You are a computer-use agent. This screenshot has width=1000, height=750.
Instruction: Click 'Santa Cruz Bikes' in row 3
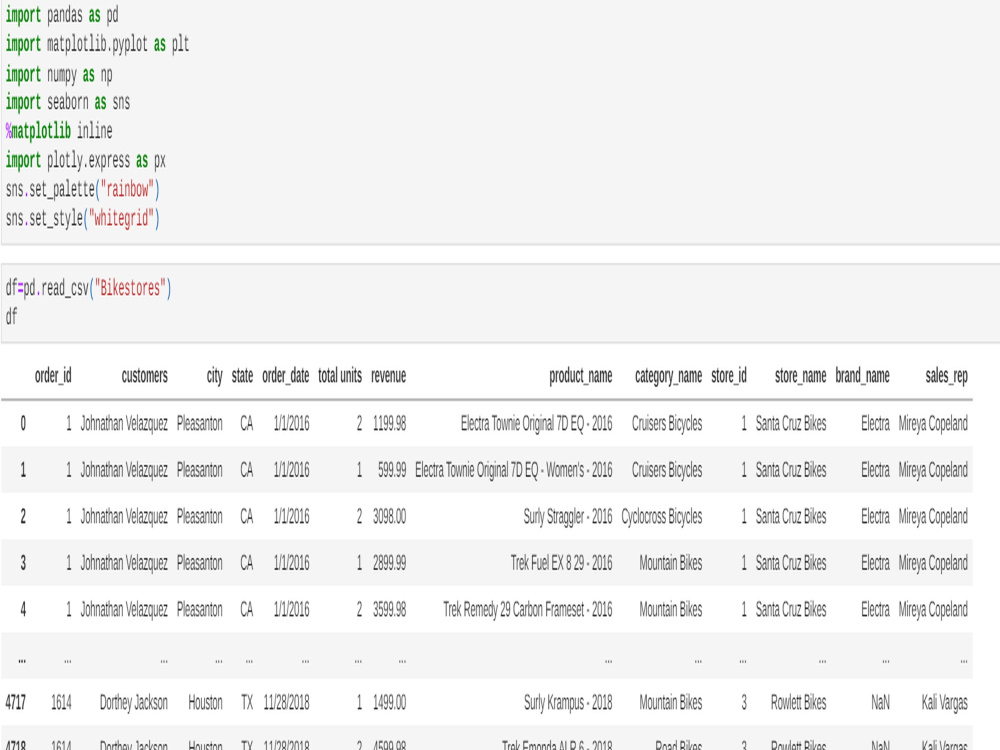click(x=791, y=563)
